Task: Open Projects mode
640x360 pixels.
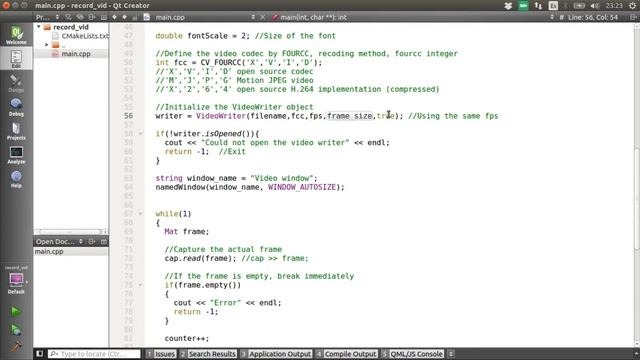Action: (x=16, y=131)
